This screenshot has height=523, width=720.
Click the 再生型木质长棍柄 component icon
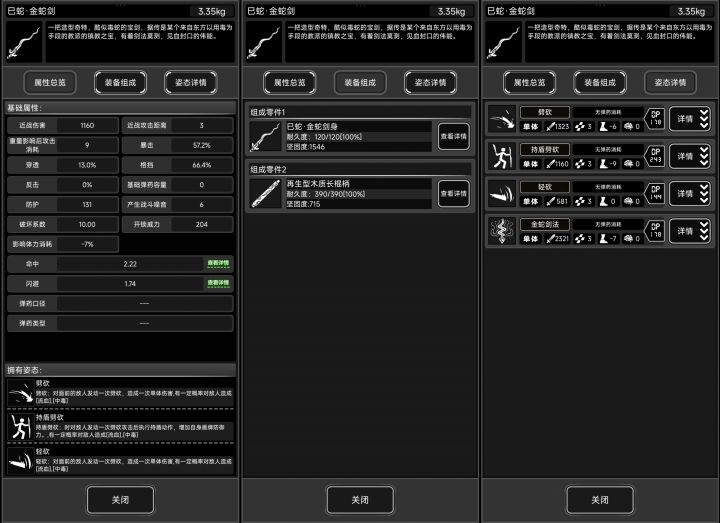(x=265, y=193)
